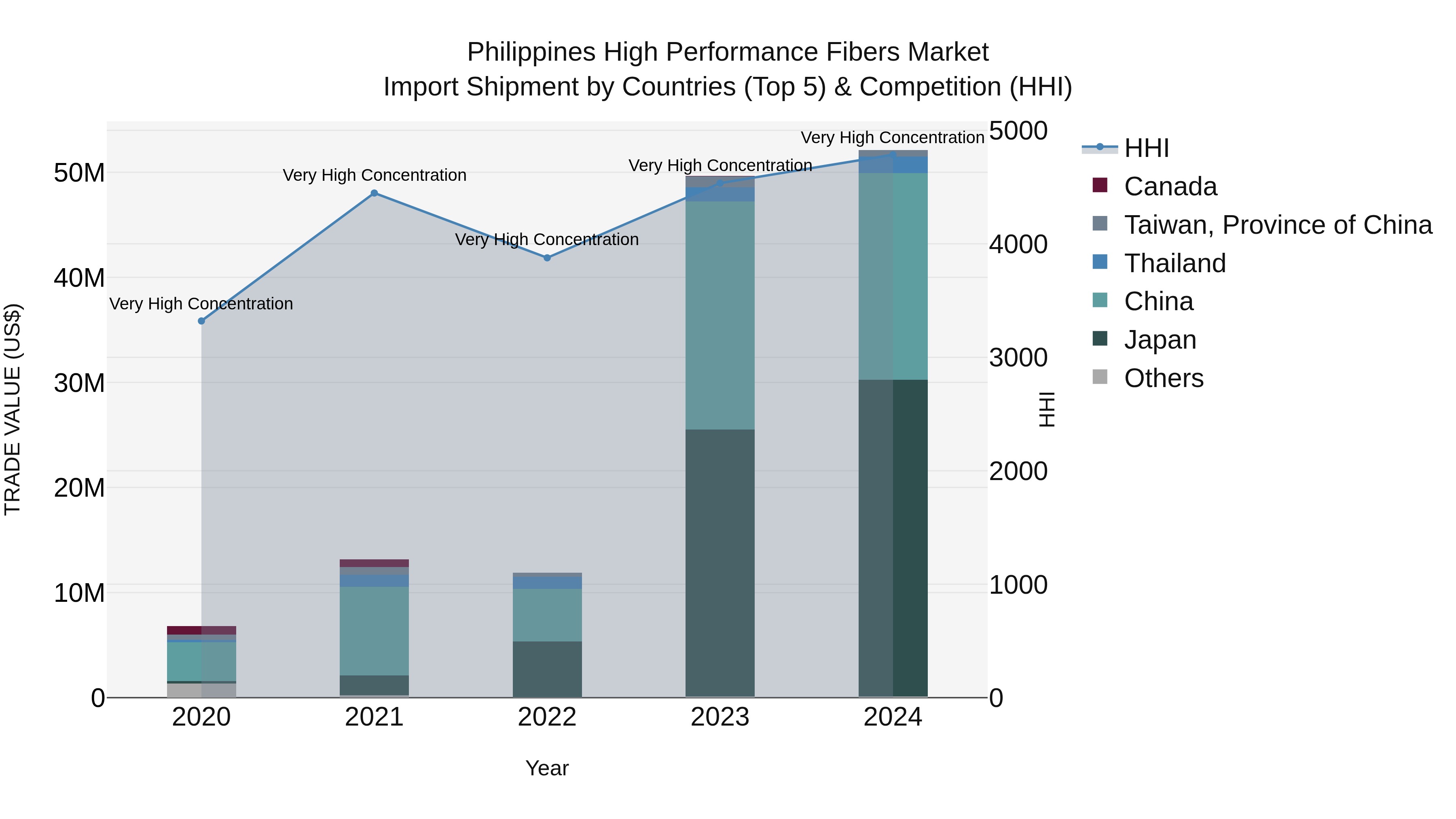Click China bar segment for 2020
Image resolution: width=1456 pixels, height=819 pixels.
click(x=201, y=661)
